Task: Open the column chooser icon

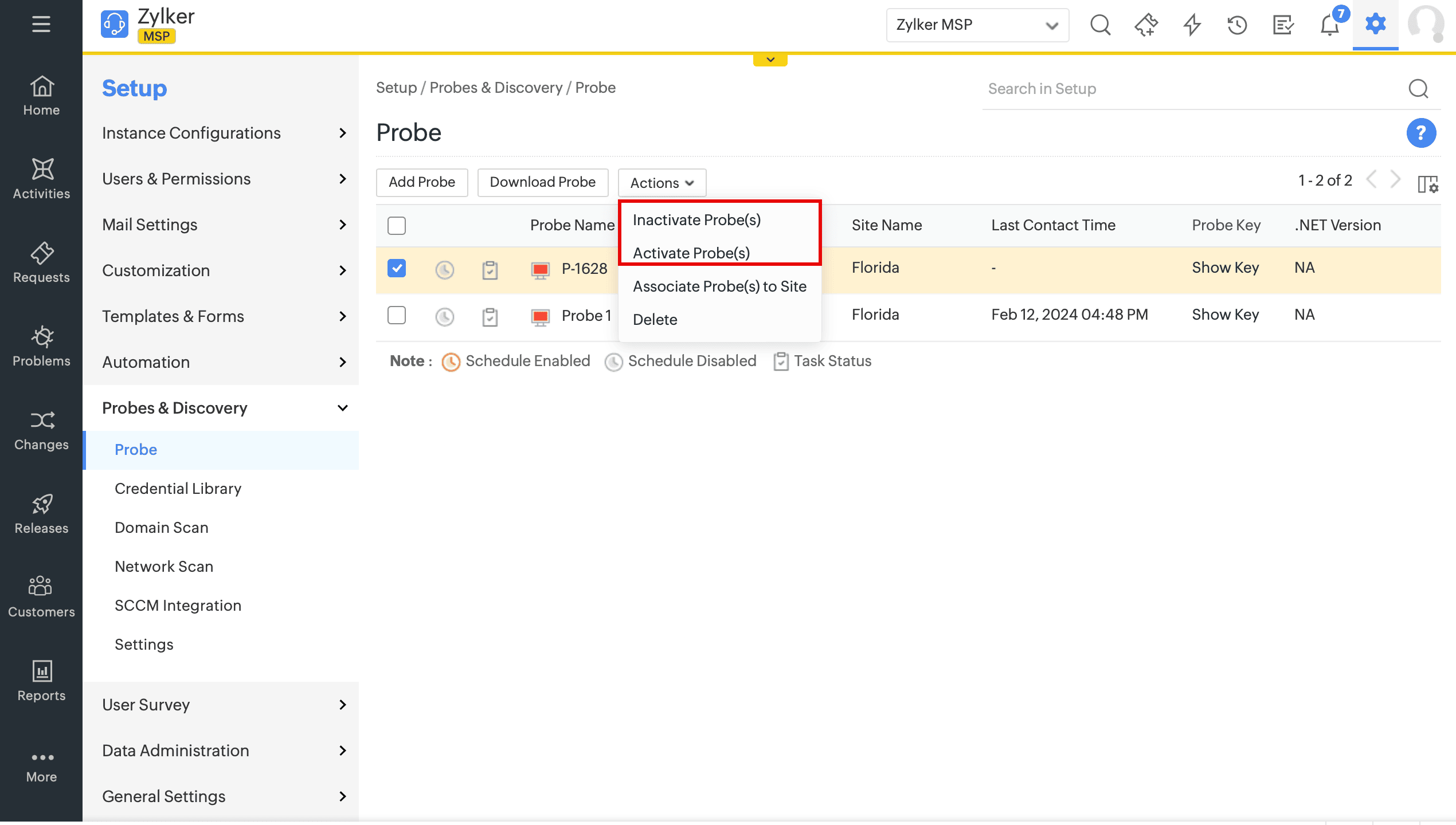Action: pyautogui.click(x=1427, y=184)
